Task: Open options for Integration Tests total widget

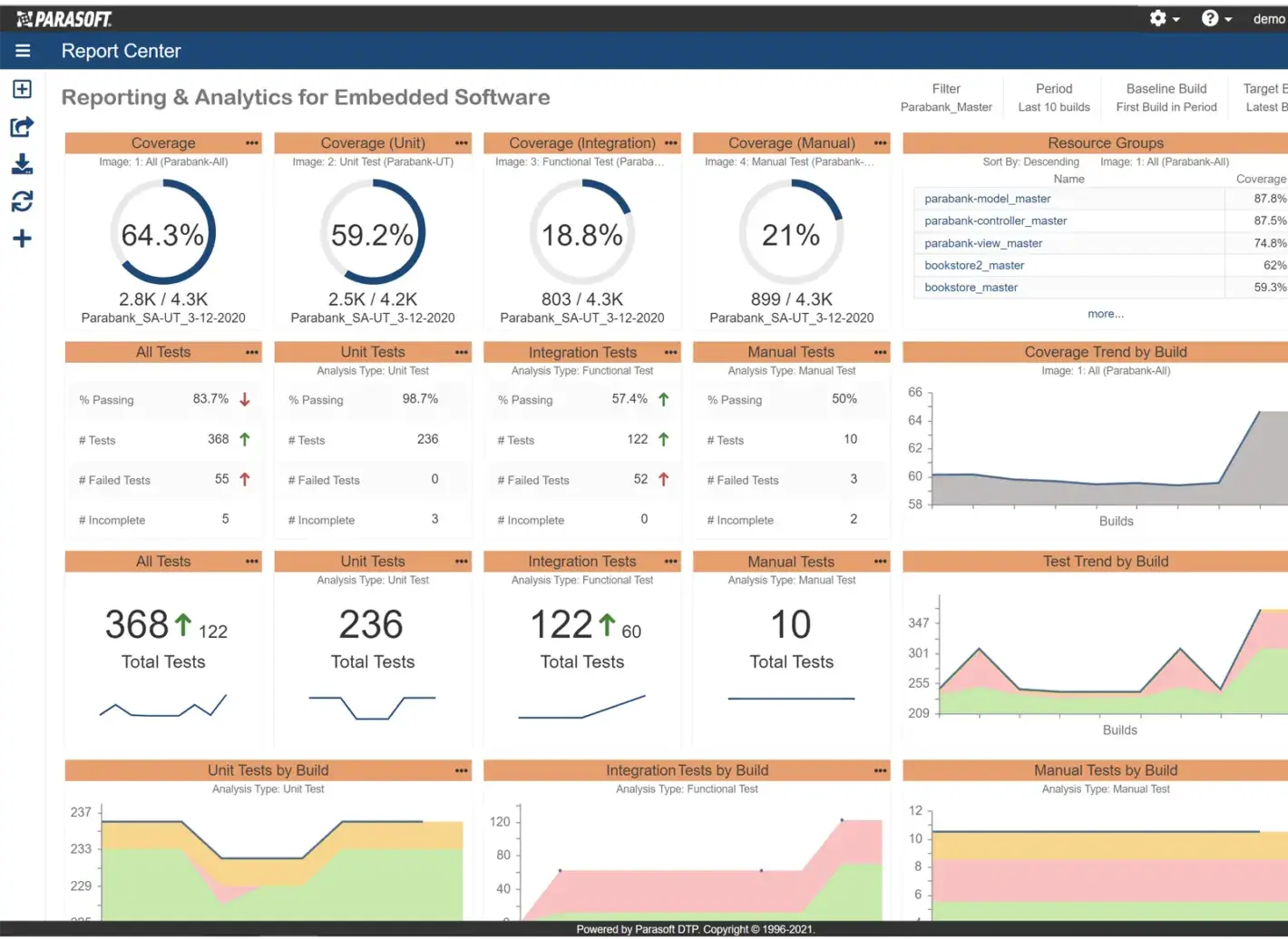Action: click(x=671, y=562)
